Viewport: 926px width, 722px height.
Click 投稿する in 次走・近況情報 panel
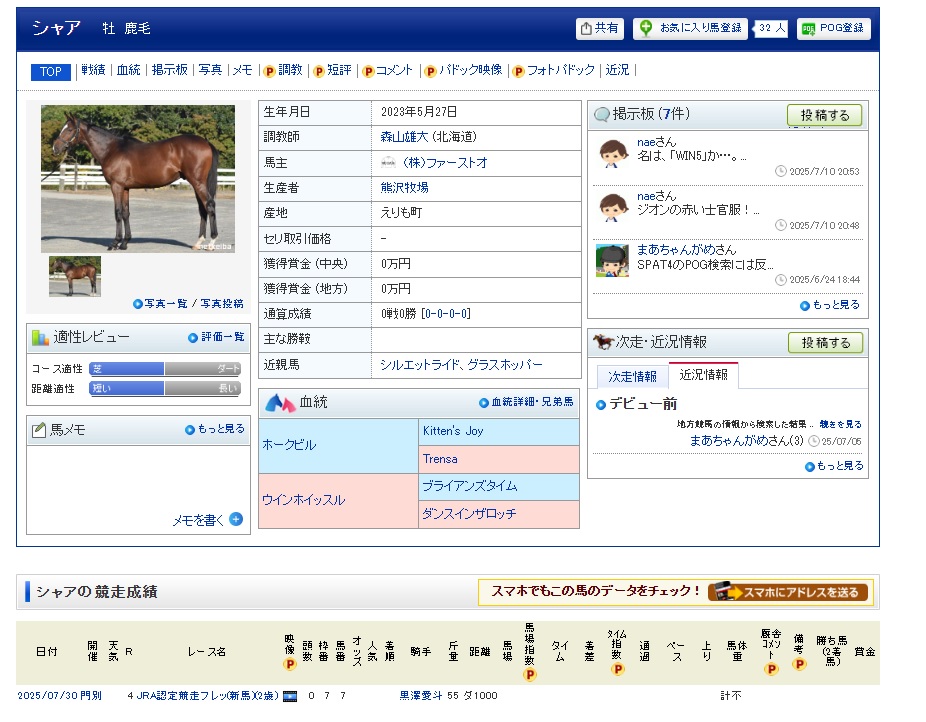pyautogui.click(x=826, y=343)
